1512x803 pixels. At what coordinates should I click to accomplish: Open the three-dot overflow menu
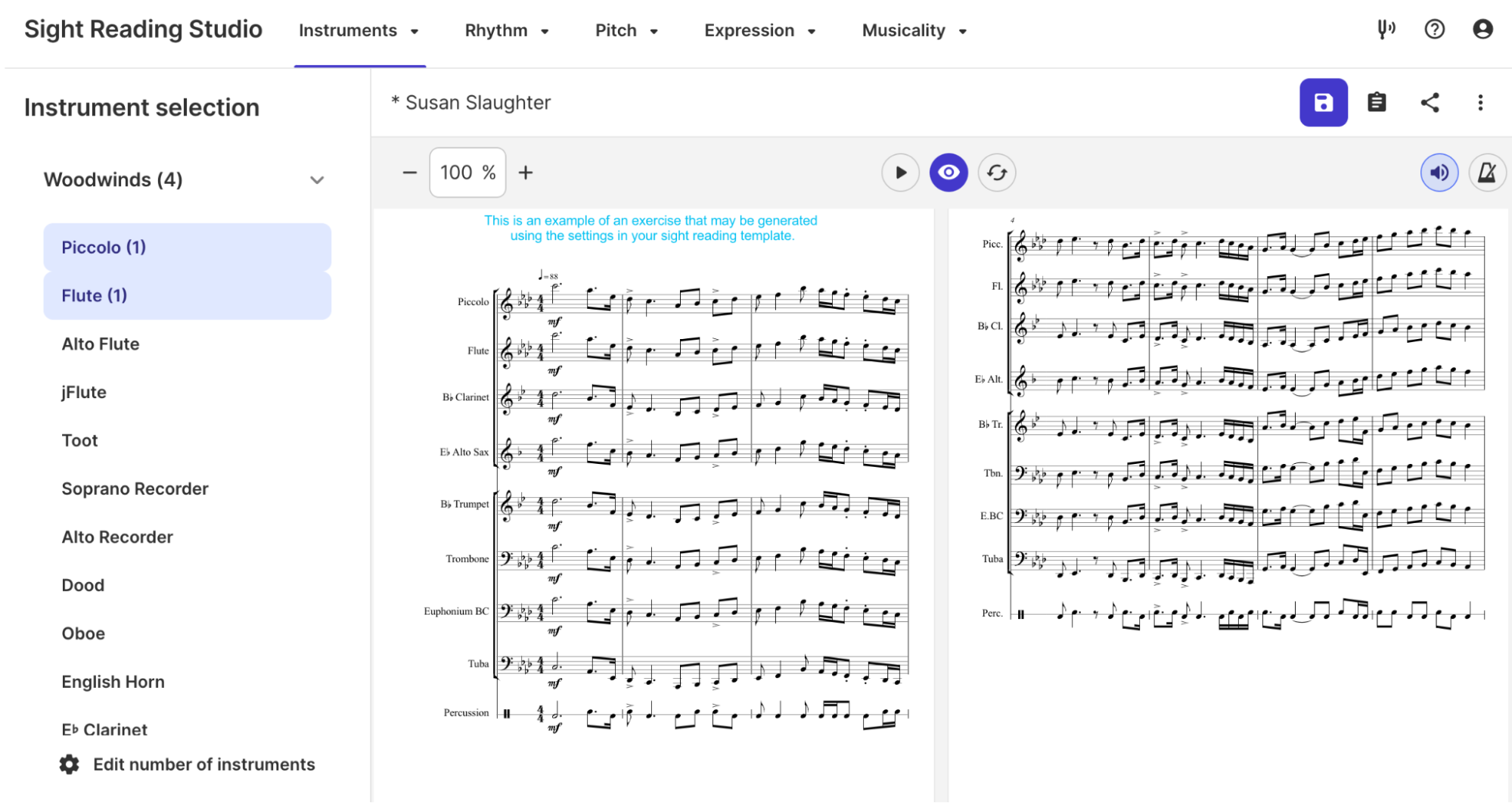coord(1480,102)
